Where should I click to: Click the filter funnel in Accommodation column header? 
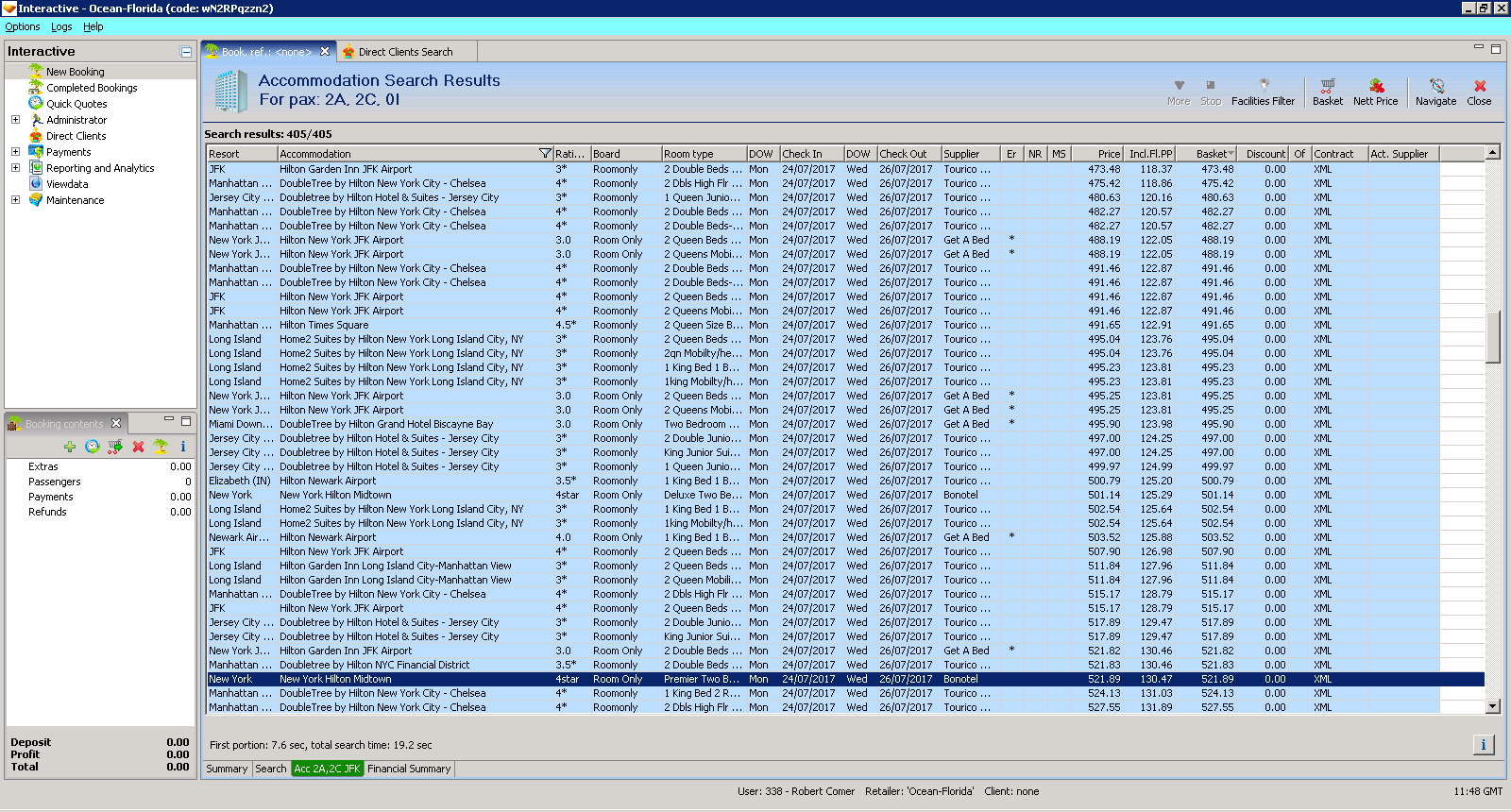[545, 153]
